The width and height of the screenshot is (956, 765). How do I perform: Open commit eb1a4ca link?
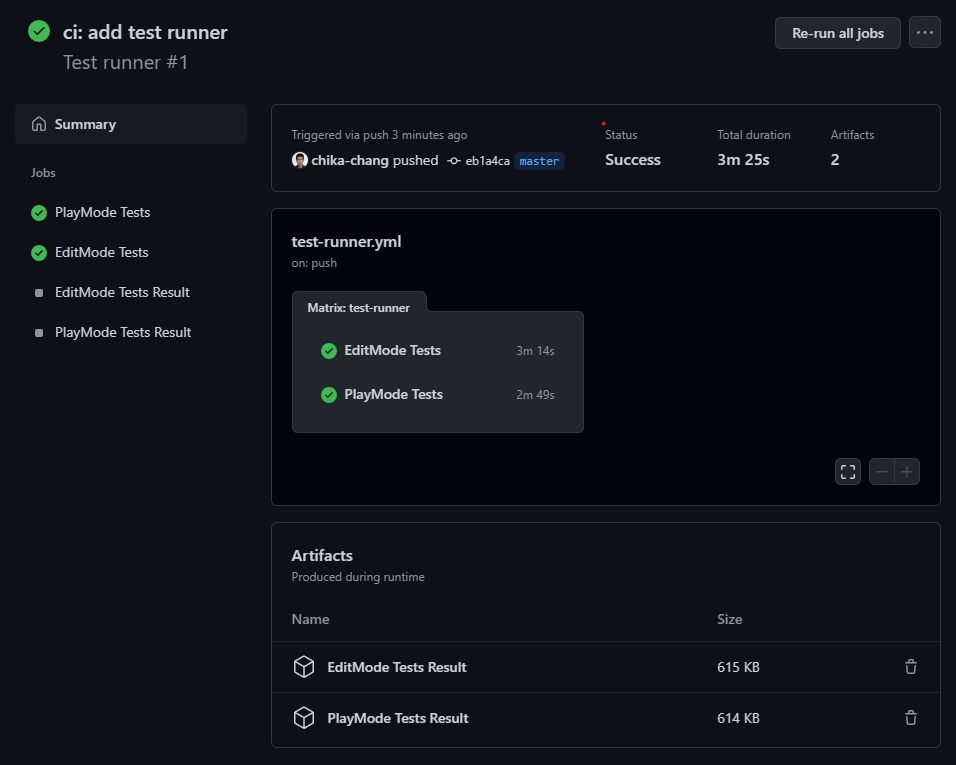coord(487,161)
